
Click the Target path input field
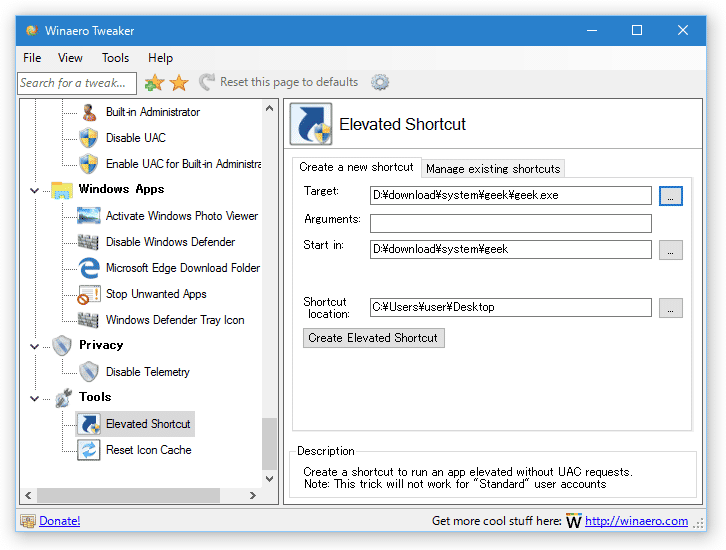coord(511,195)
